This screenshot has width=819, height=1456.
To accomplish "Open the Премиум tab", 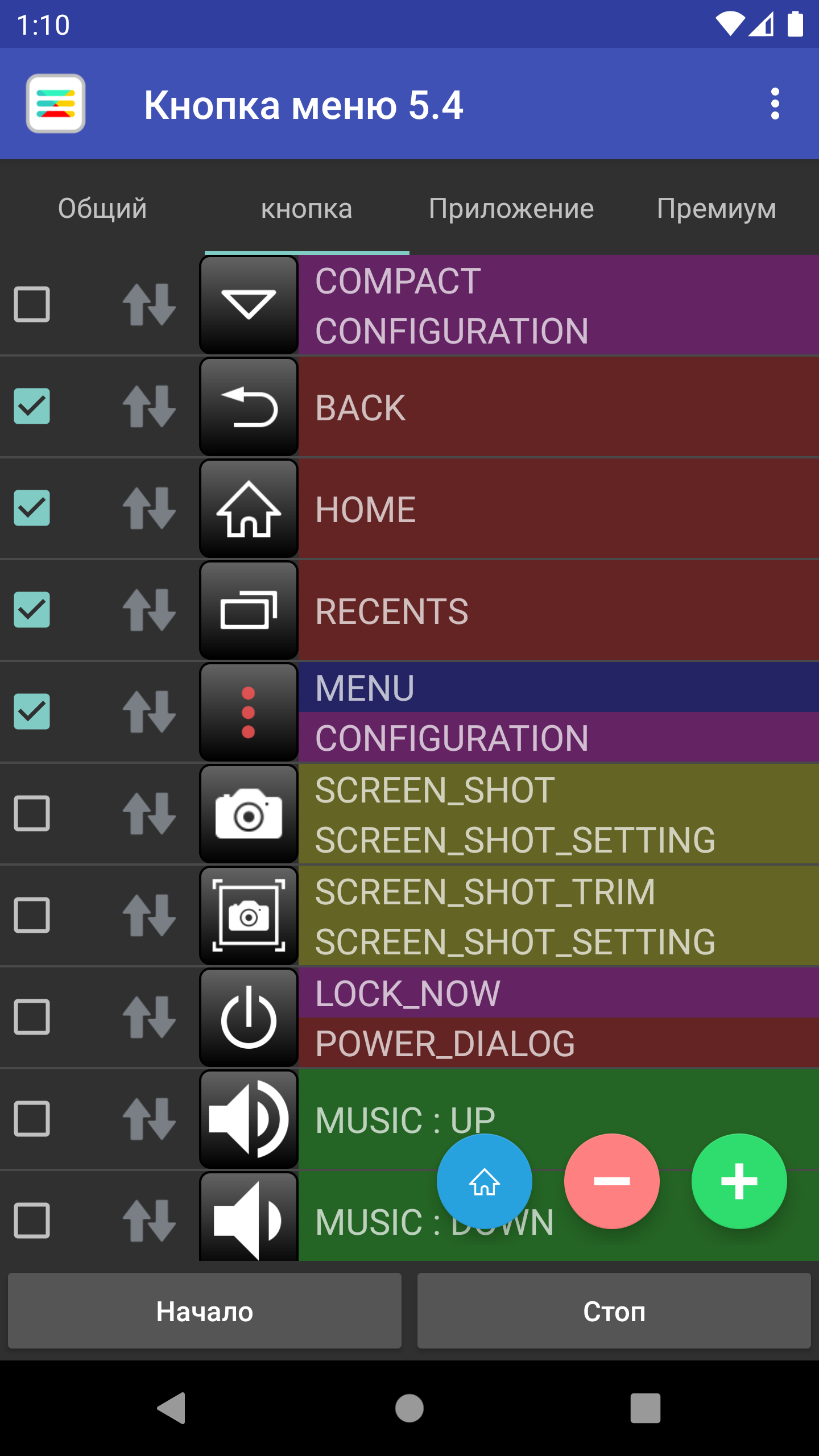I will (717, 209).
